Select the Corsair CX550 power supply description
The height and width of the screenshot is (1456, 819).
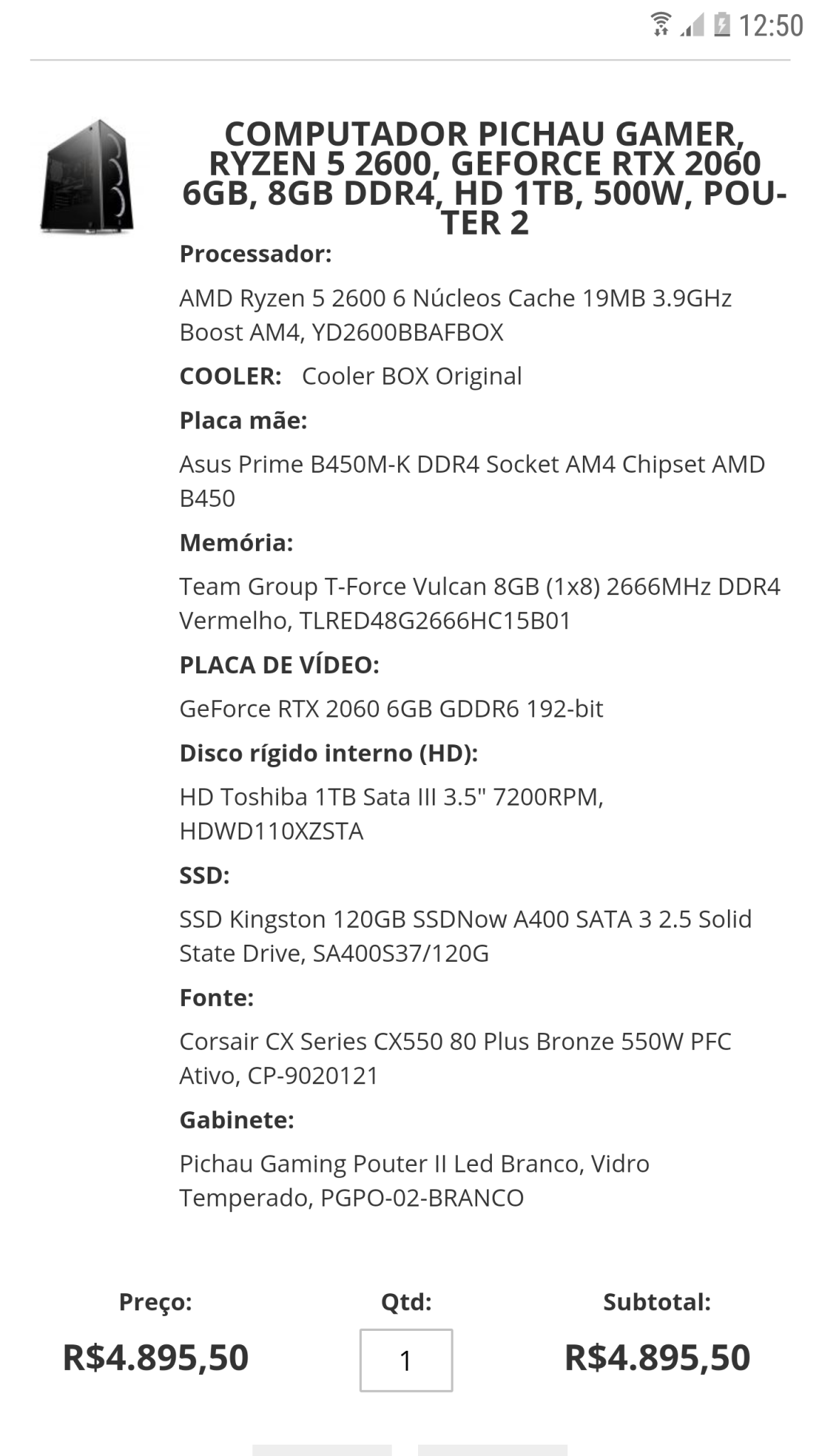(455, 1059)
